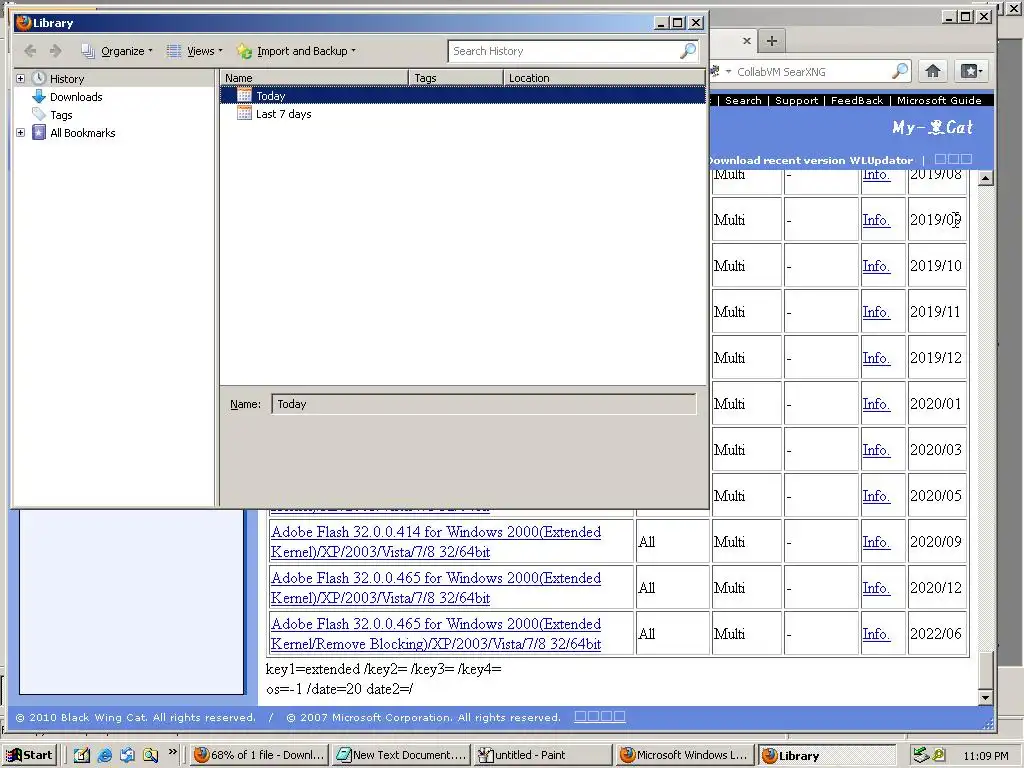Click the CollabVM SearXNG search box
The height and width of the screenshot is (768, 1024).
[x=812, y=72]
